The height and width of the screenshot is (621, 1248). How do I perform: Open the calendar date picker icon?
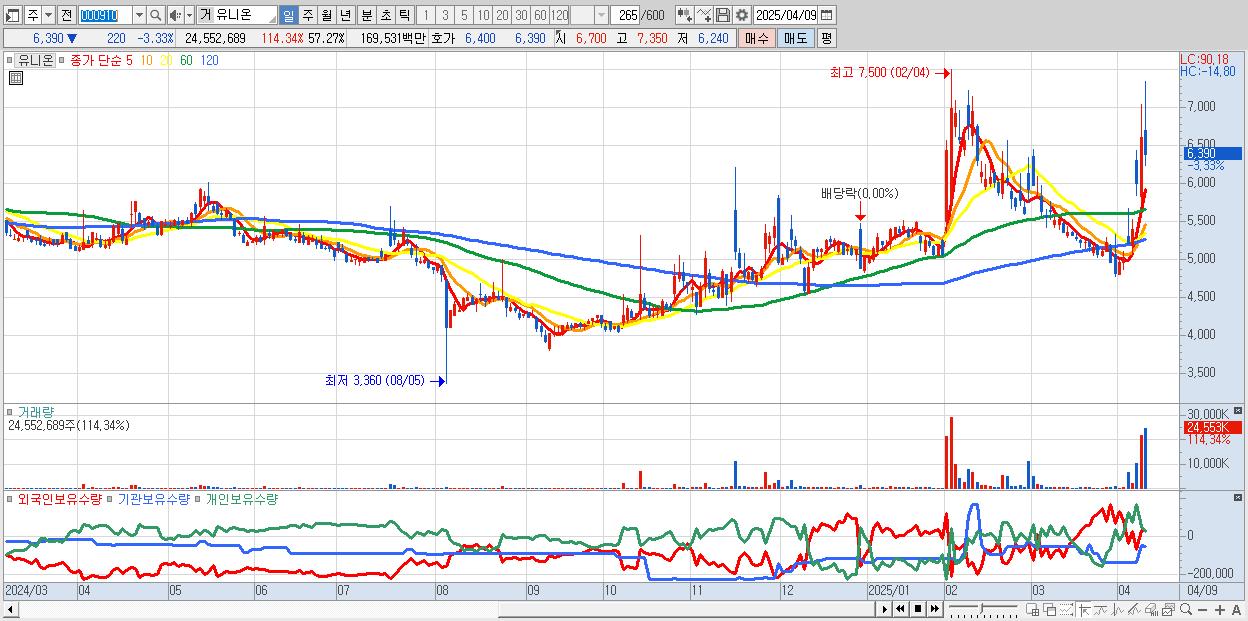(x=827, y=15)
